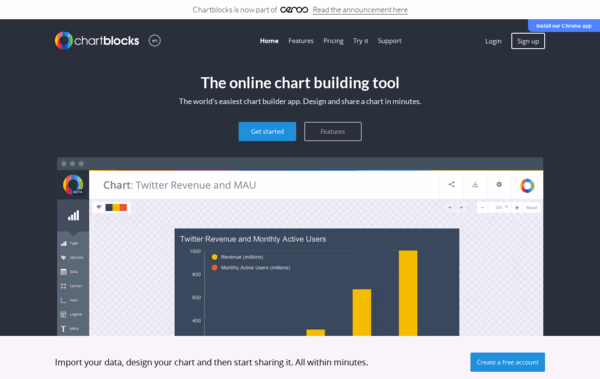600x379 pixels.
Task: Open the Data sidebar item
Action: tap(73, 272)
